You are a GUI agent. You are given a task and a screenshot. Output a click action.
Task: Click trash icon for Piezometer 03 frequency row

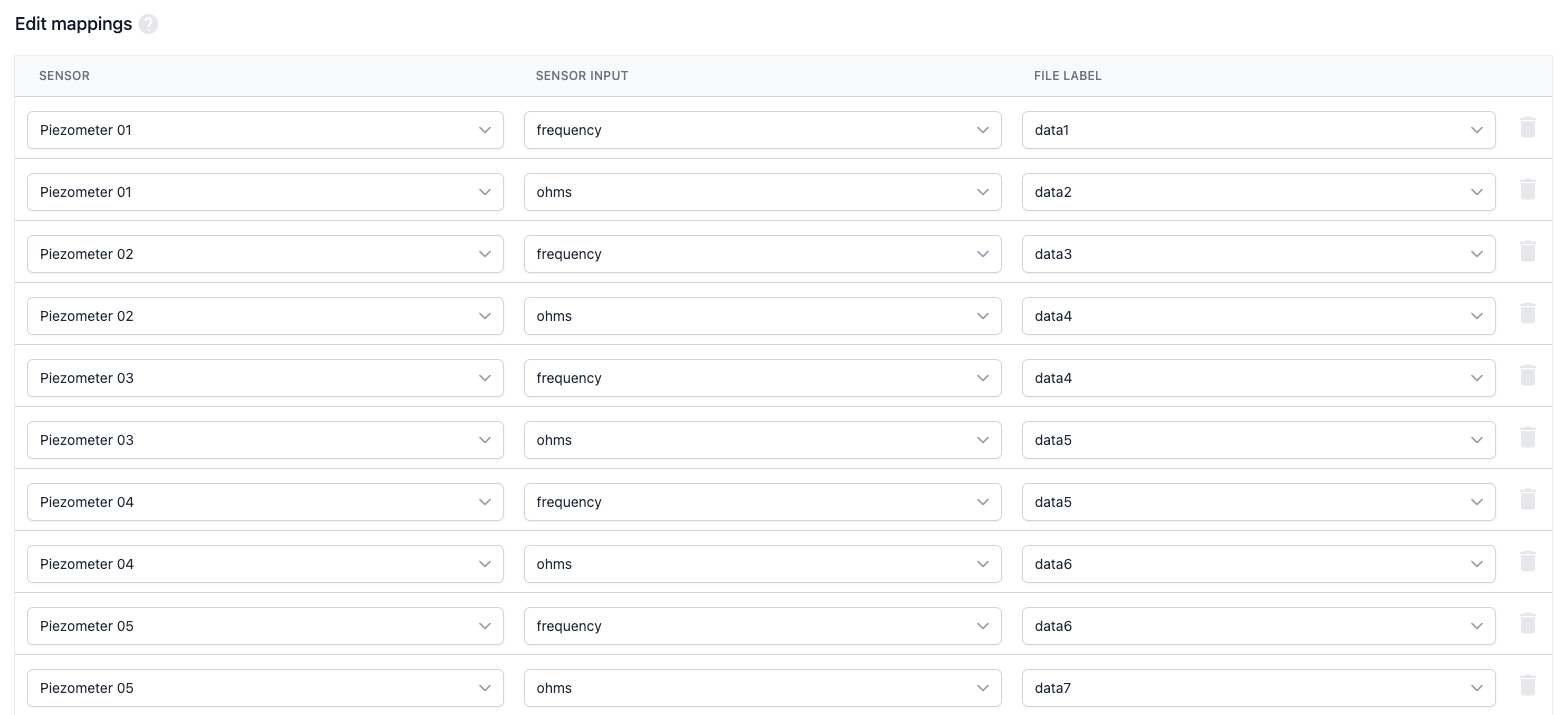pos(1527,376)
